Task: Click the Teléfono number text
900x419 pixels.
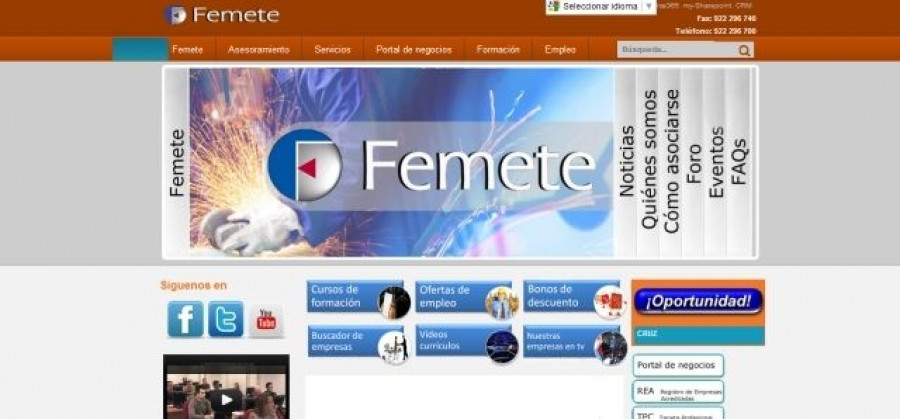Action: [716, 31]
